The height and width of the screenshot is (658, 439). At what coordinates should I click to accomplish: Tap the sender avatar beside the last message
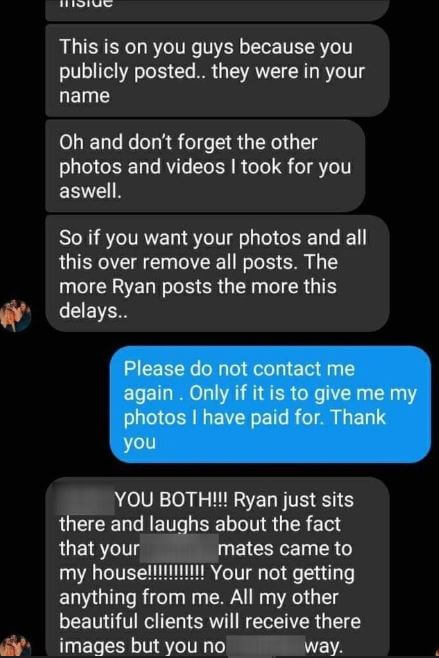pos(16,646)
